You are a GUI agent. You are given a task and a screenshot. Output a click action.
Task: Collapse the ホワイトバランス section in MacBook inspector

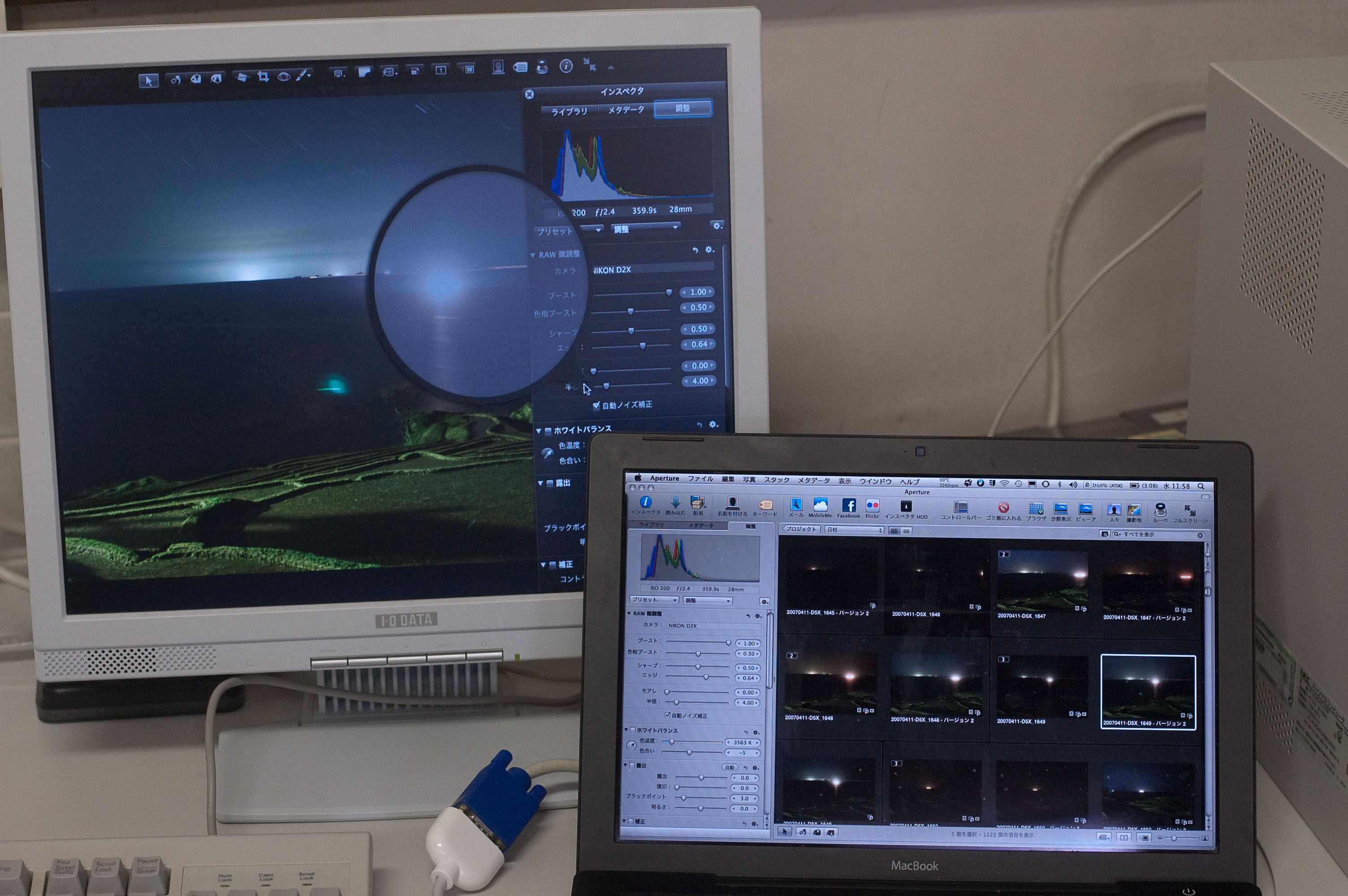[626, 730]
